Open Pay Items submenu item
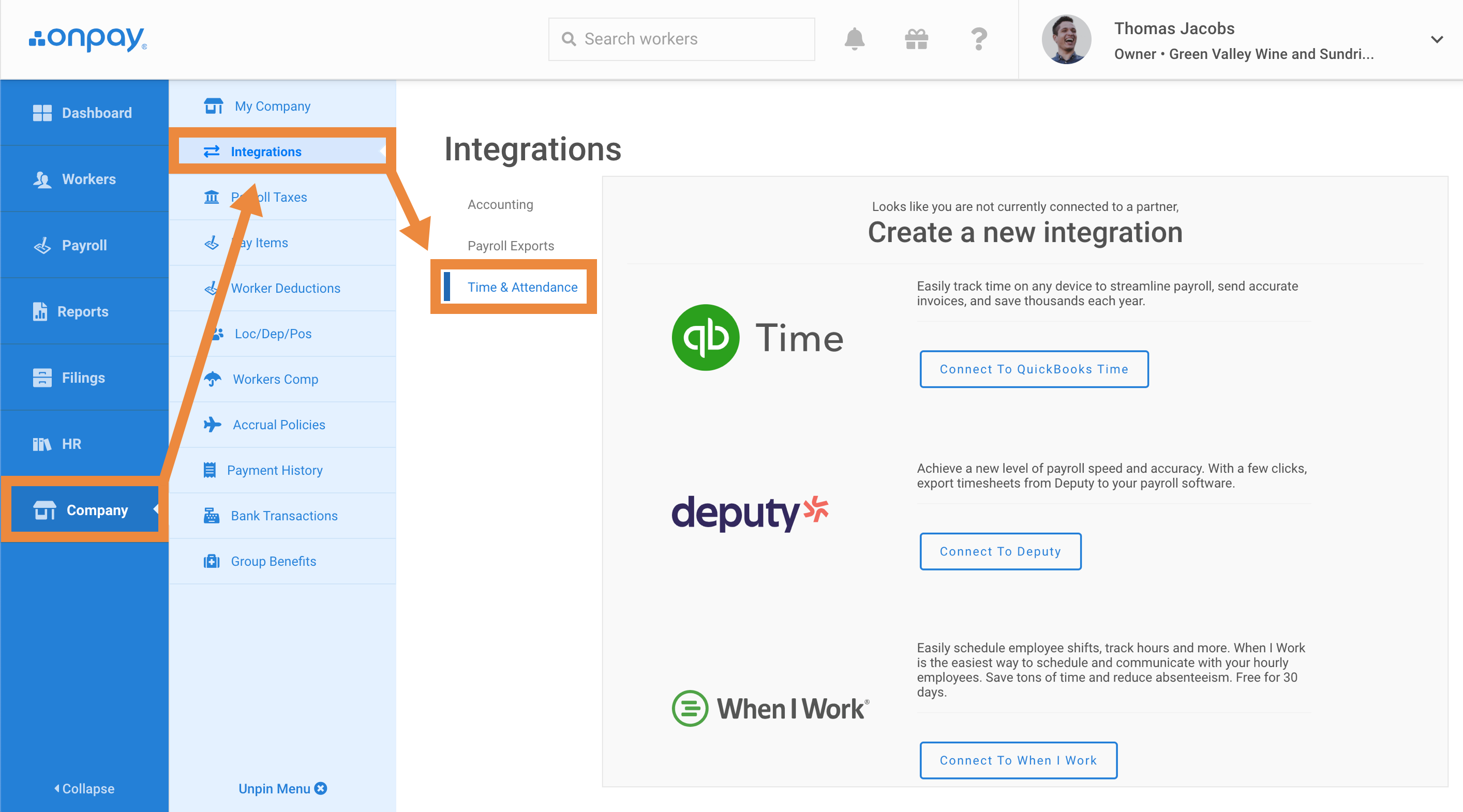 click(282, 243)
